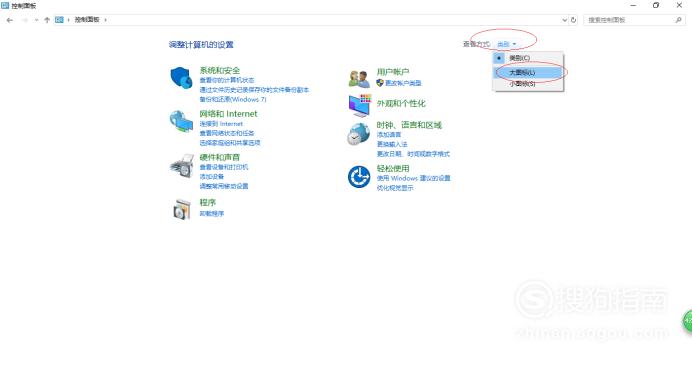Click the 调整计算机的设置 heading

[201, 45]
